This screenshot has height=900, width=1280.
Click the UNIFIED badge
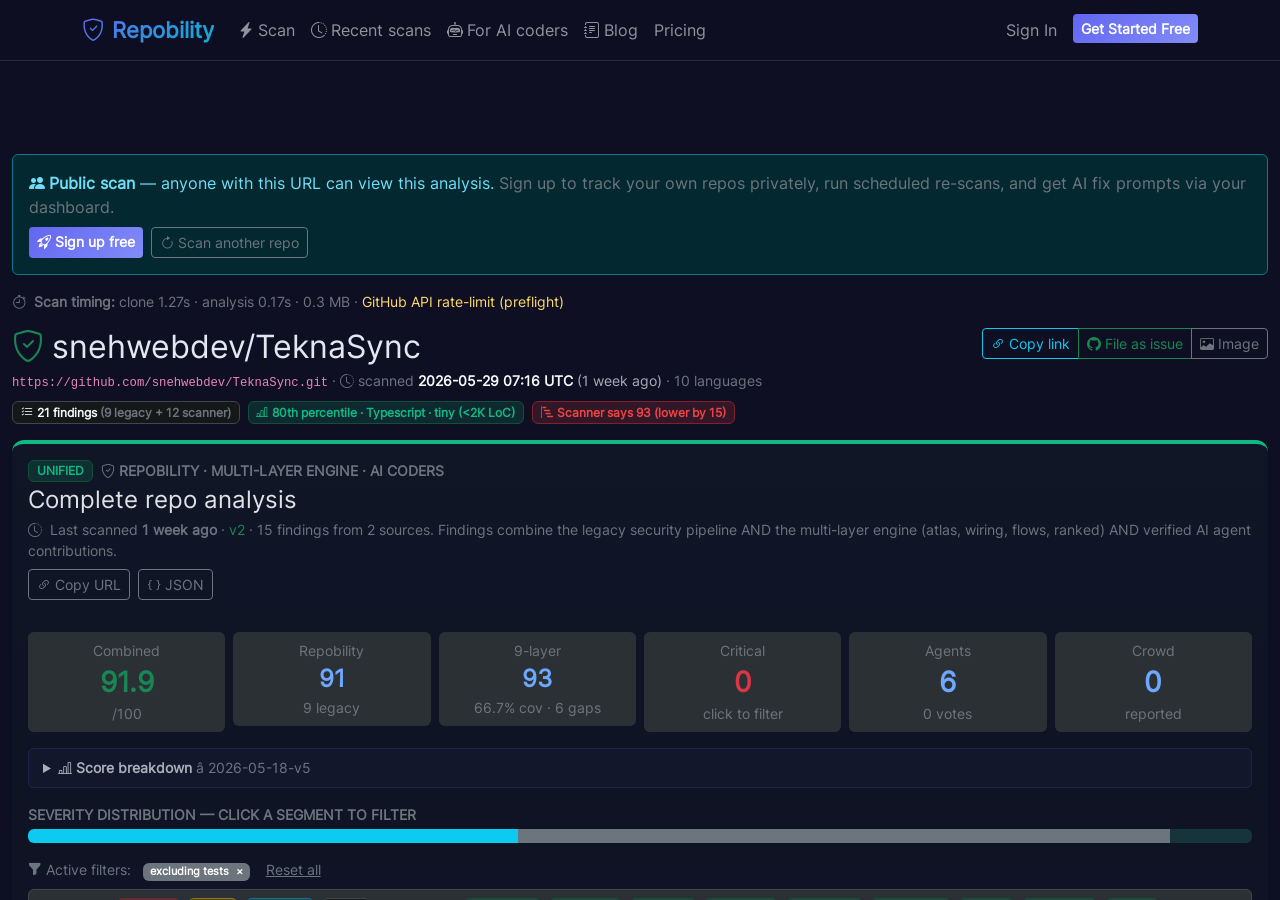pyautogui.click(x=60, y=471)
